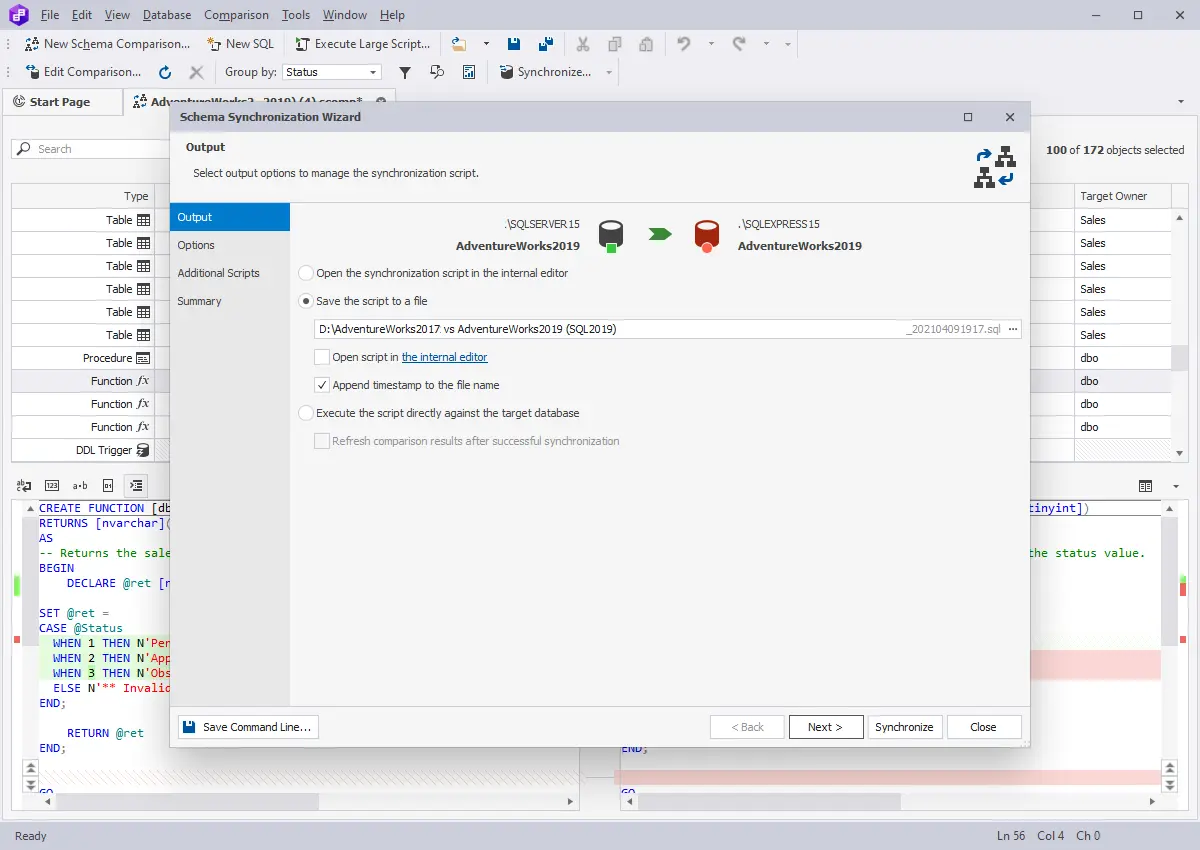Select 'Open the synchronization script in the internal editor'

pos(306,273)
